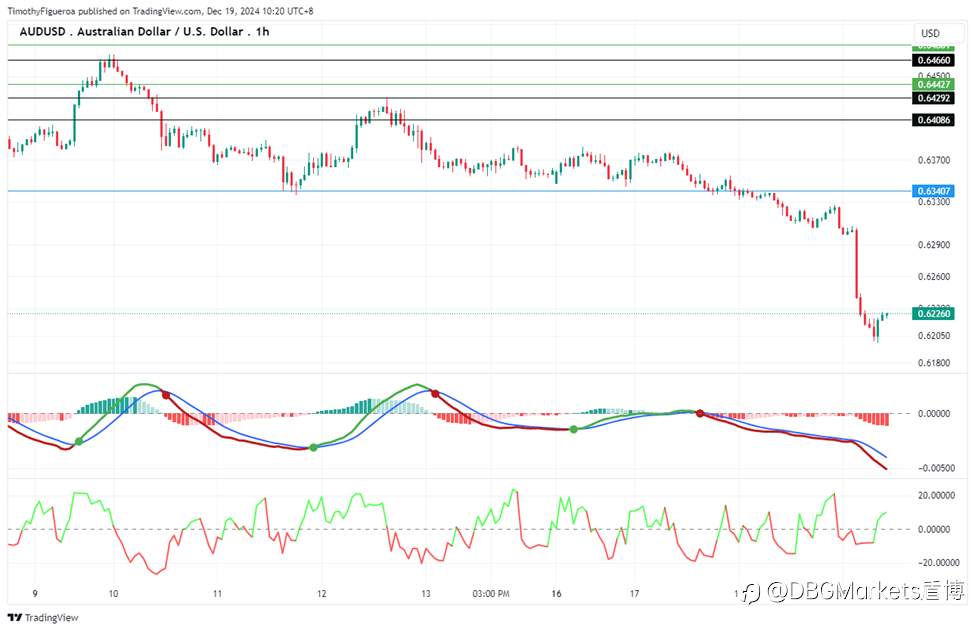Select the 0.64660 price level label
The width and height of the screenshot is (975, 631).
pos(933,60)
